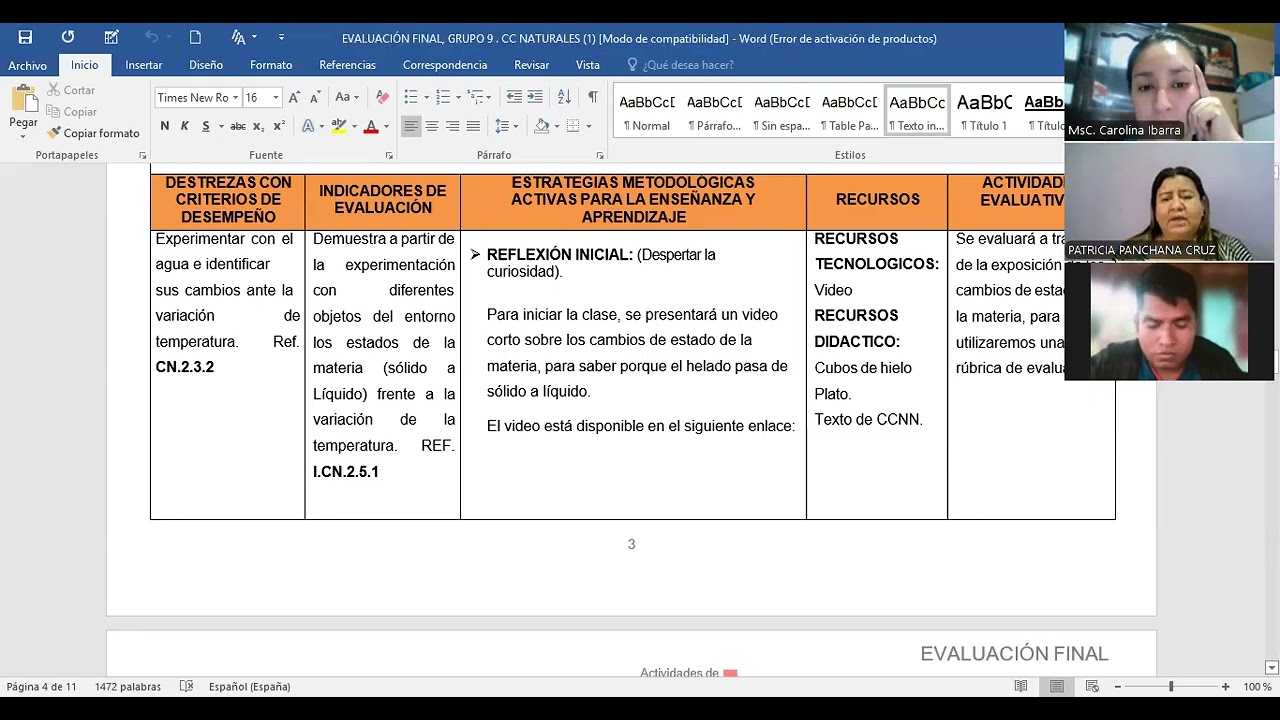Switch to the Revisar tab

(532, 65)
